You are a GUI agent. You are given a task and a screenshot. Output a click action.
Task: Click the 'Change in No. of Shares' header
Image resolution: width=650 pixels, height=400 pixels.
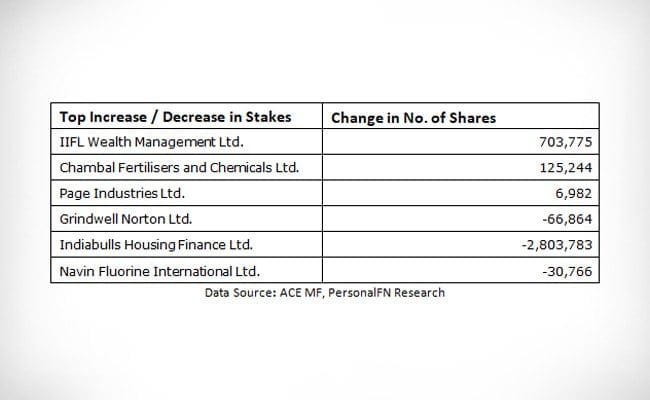[x=413, y=117]
